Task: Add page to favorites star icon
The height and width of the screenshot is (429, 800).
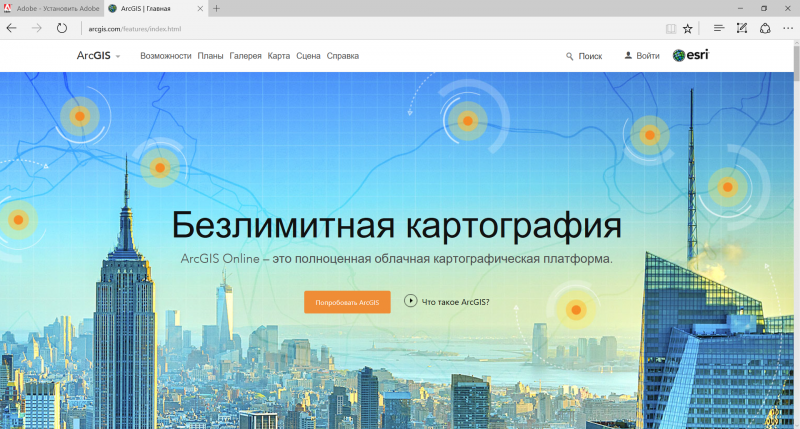Action: pyautogui.click(x=687, y=28)
